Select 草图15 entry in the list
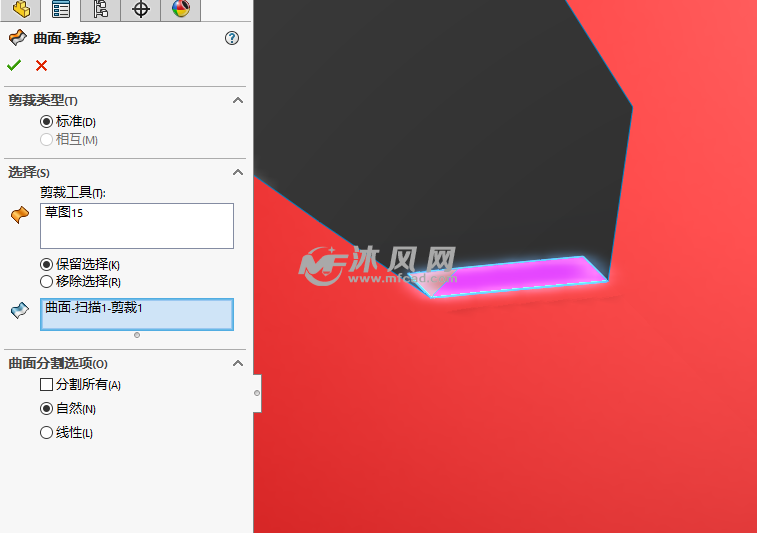 (64, 212)
